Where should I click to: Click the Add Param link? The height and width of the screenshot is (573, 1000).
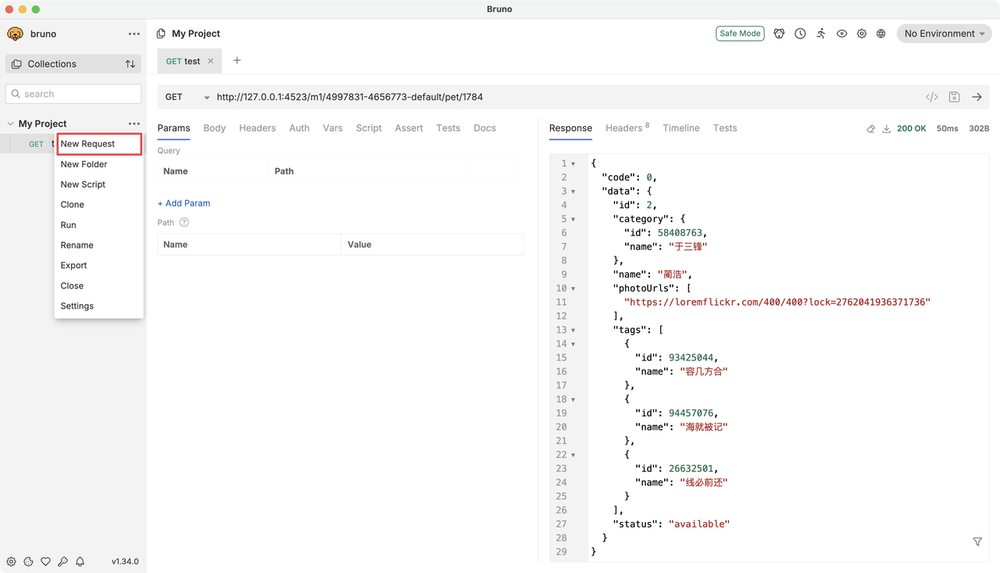[184, 203]
